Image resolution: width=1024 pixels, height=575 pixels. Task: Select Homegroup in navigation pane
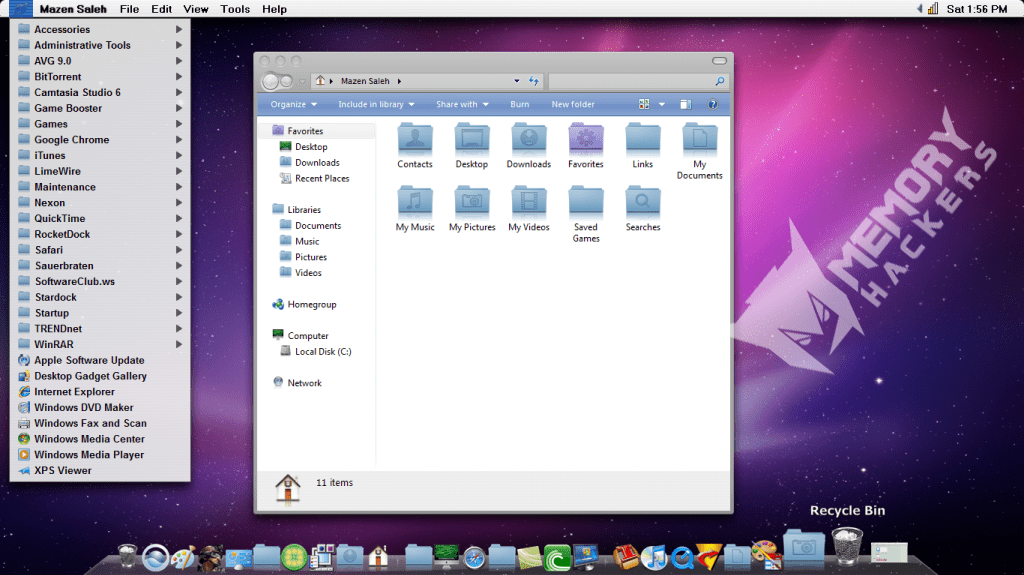point(312,304)
